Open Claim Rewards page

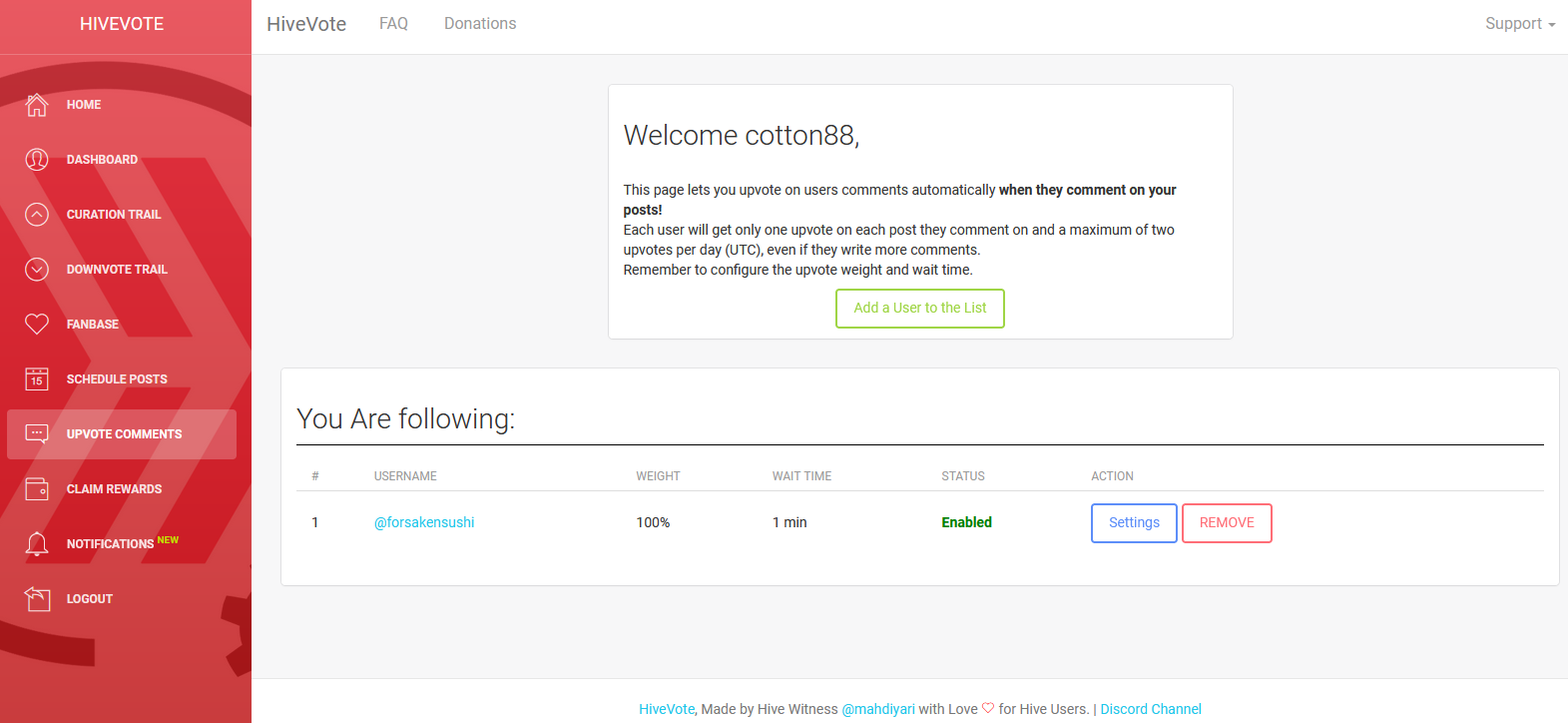[122, 489]
